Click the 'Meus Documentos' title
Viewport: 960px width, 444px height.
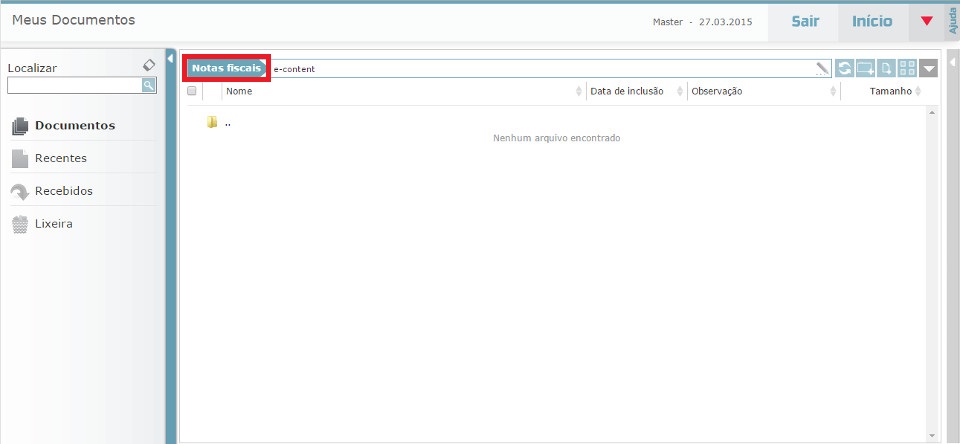[73, 20]
